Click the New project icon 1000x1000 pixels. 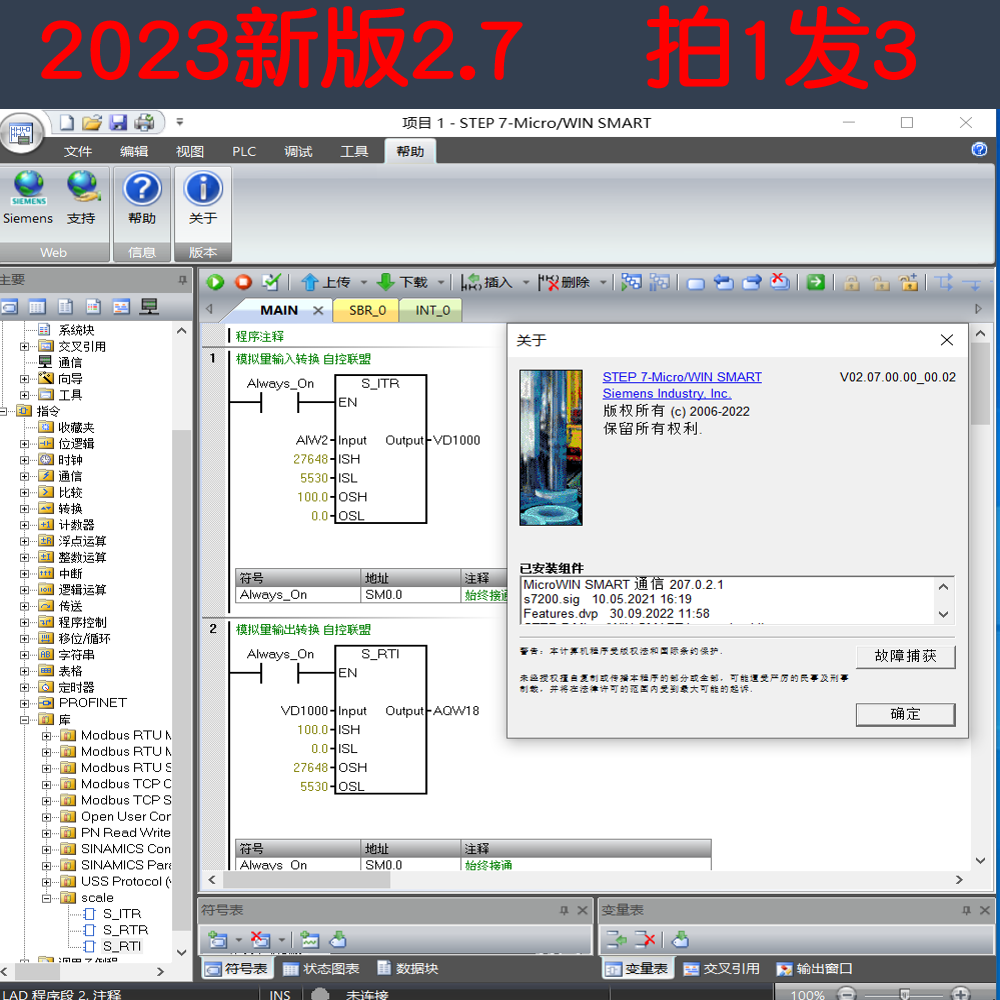(x=66, y=122)
